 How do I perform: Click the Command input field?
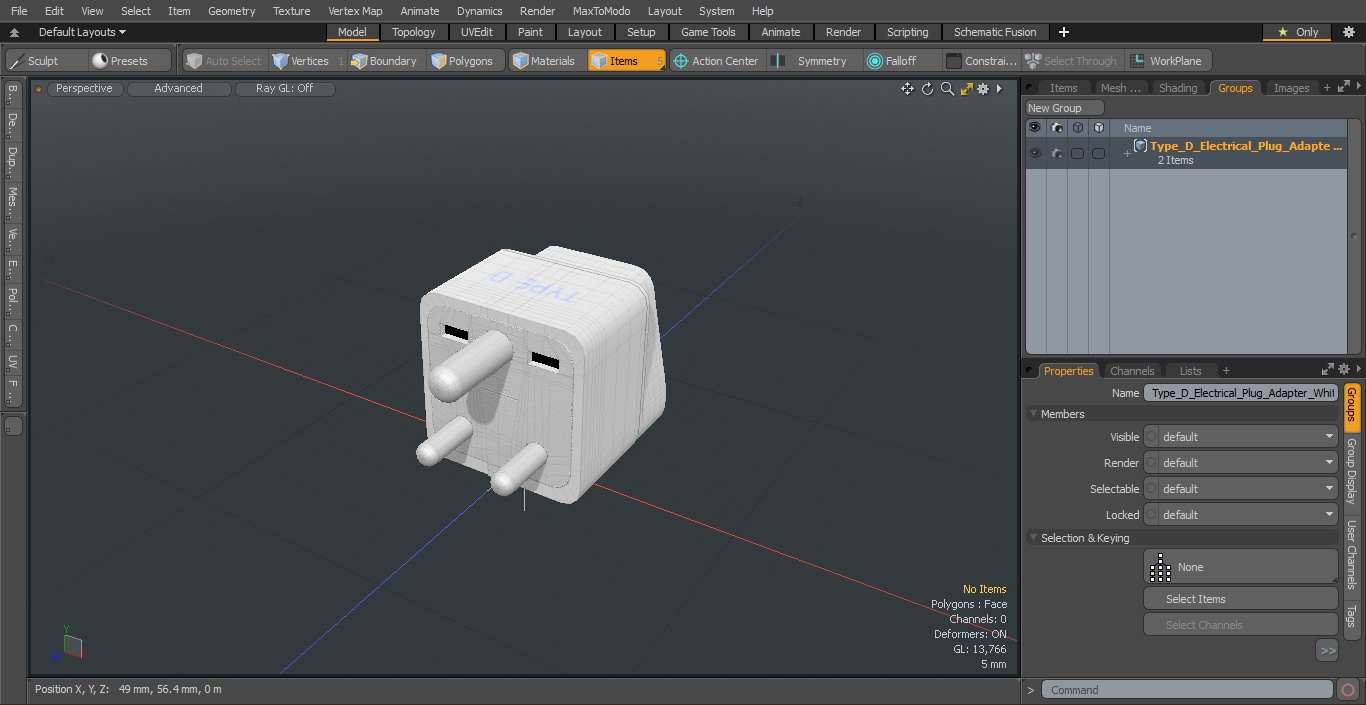pyautogui.click(x=1187, y=690)
